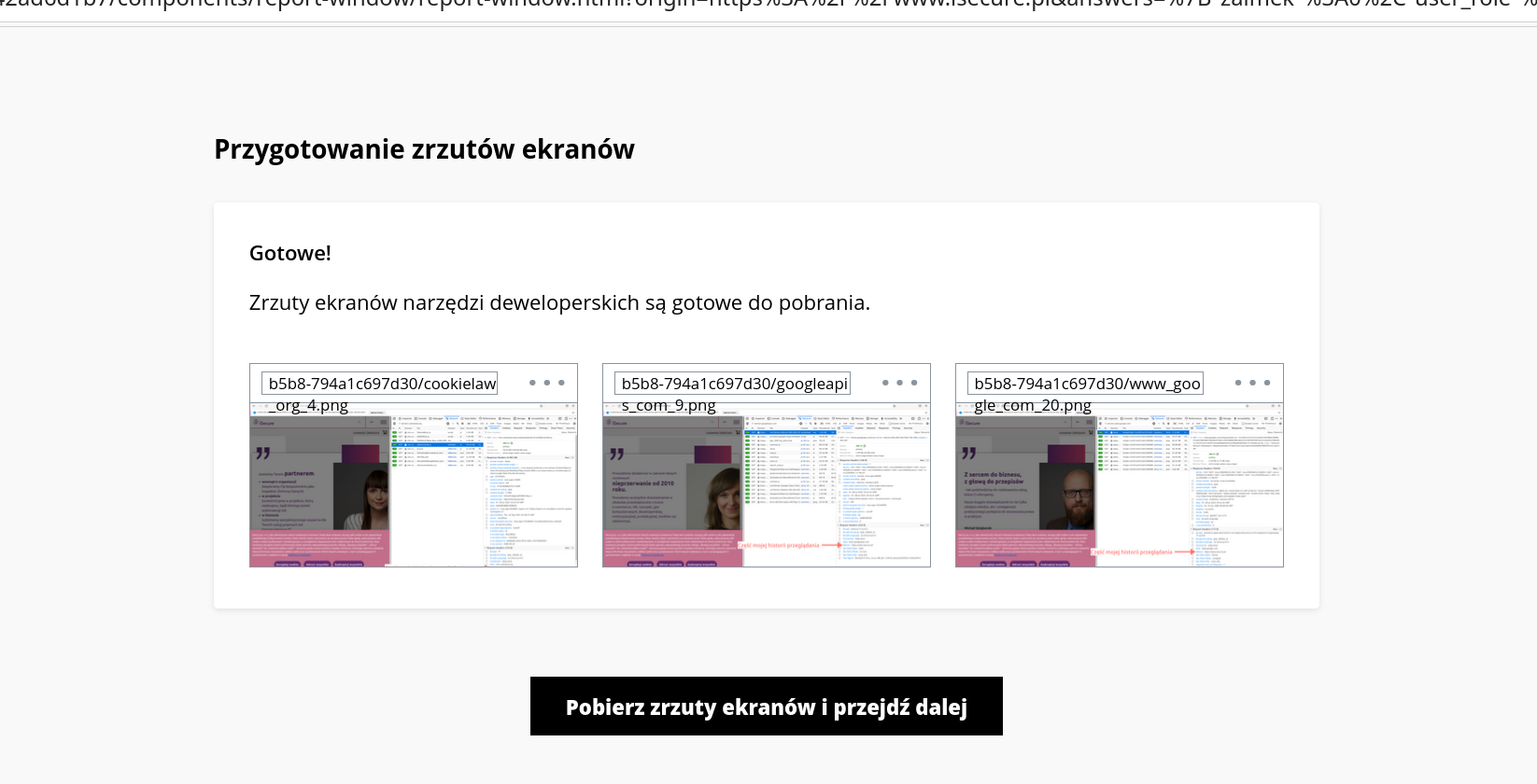
Task: Click red arrow annotation in www_google thumbnail
Action: pos(1183,552)
